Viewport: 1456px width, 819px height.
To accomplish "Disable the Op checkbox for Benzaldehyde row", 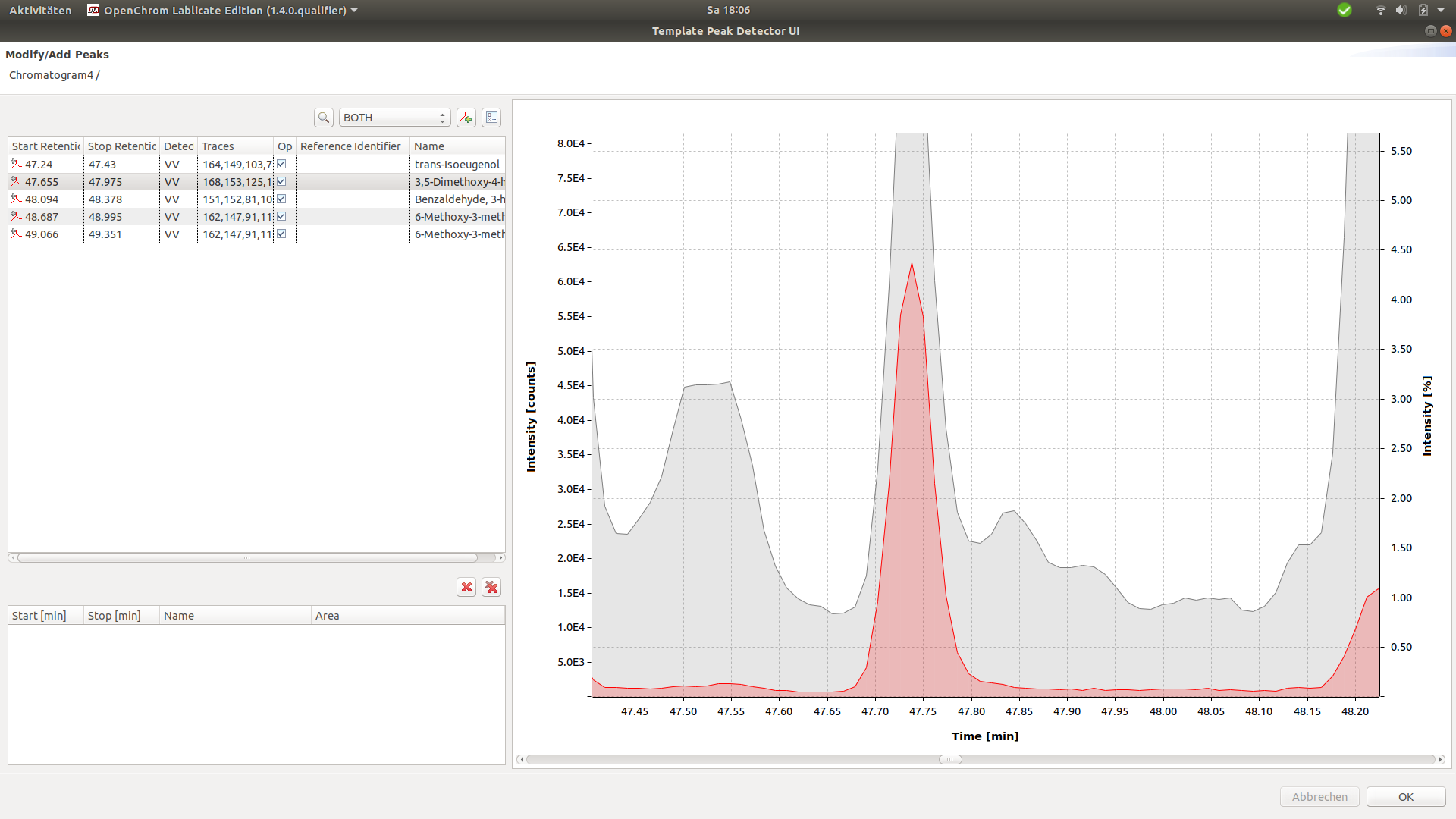I will (281, 199).
